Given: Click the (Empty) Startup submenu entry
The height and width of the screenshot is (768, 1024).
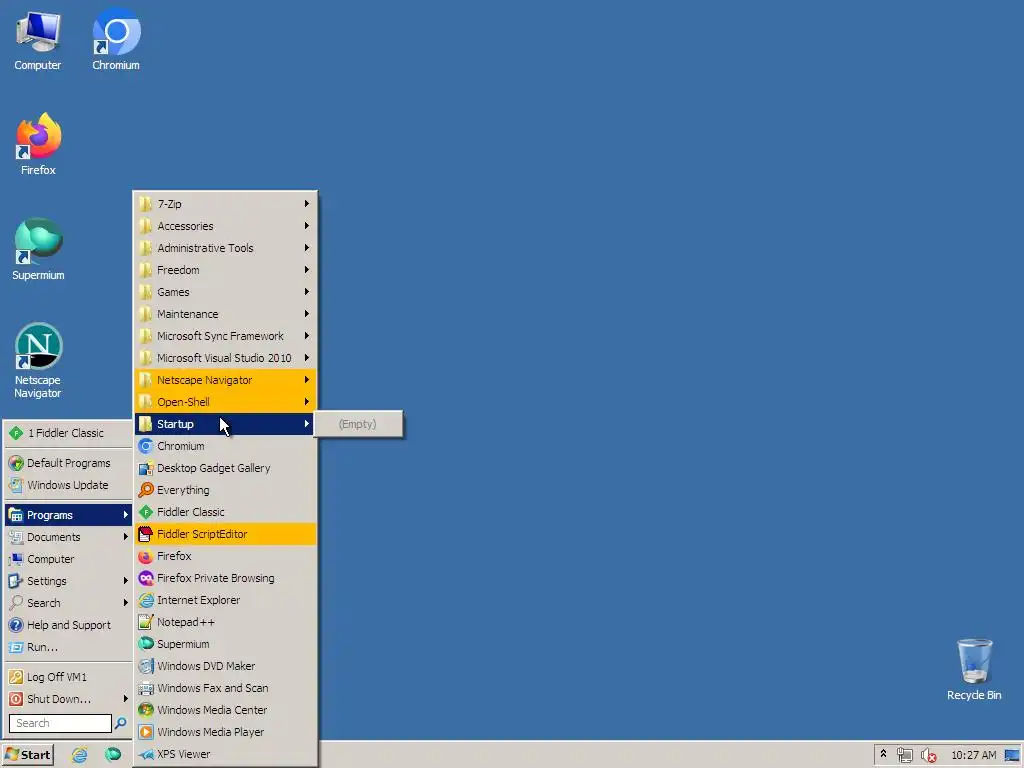Looking at the screenshot, I should pos(358,424).
